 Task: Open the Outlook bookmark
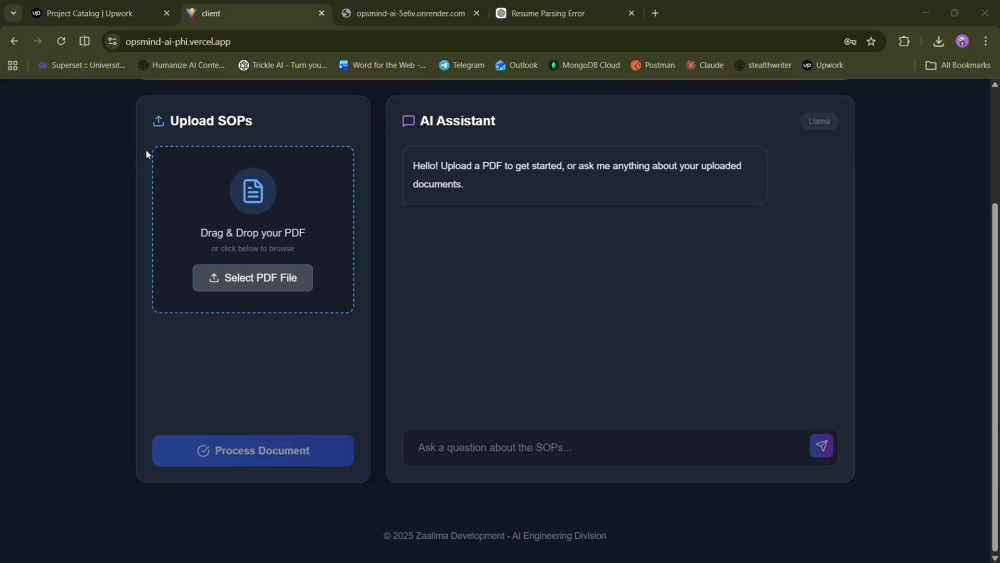click(517, 65)
